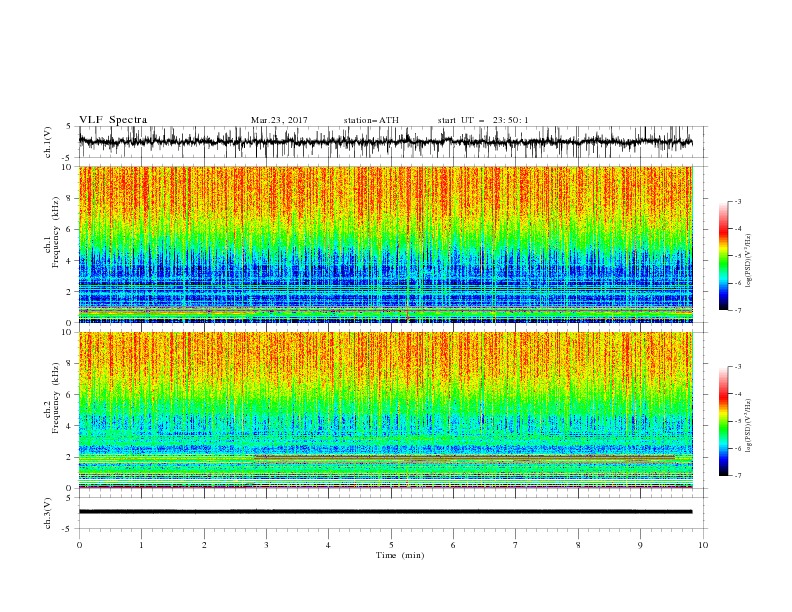Click the time axis tick label "6"
This screenshot has width=792, height=612.
click(x=453, y=545)
